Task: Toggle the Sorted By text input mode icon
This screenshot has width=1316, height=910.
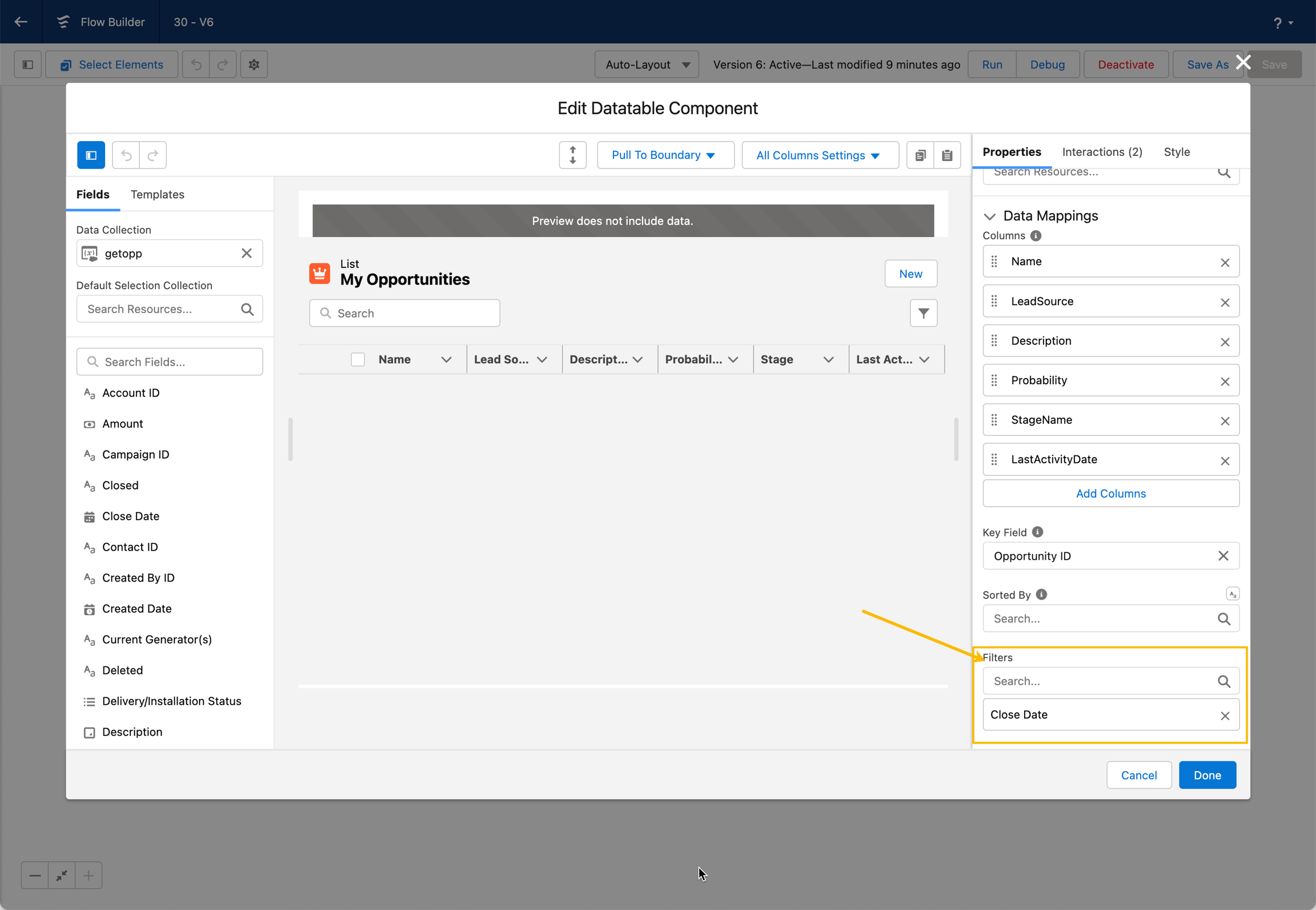Action: pos(1232,594)
